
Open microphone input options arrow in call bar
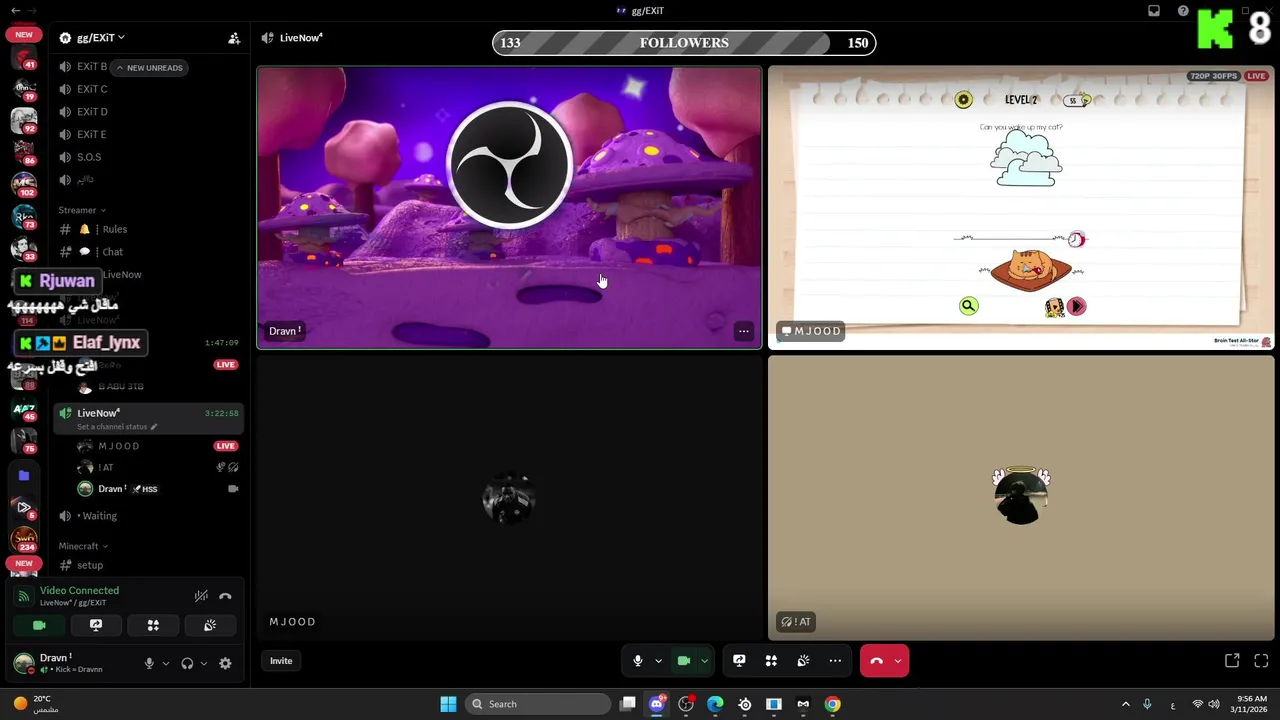coord(658,661)
